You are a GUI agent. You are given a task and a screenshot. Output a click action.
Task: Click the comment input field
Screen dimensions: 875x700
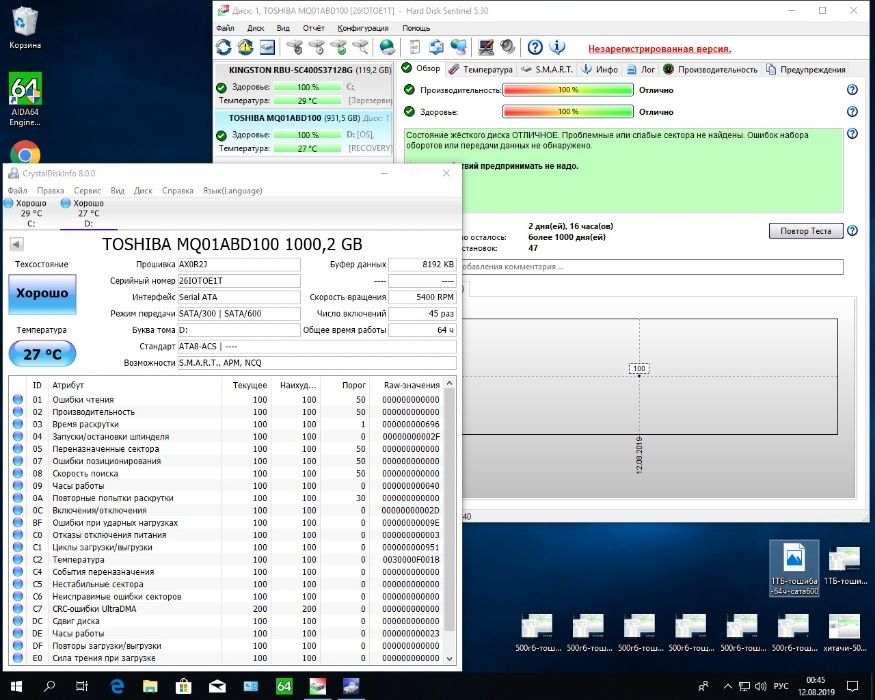[652, 267]
